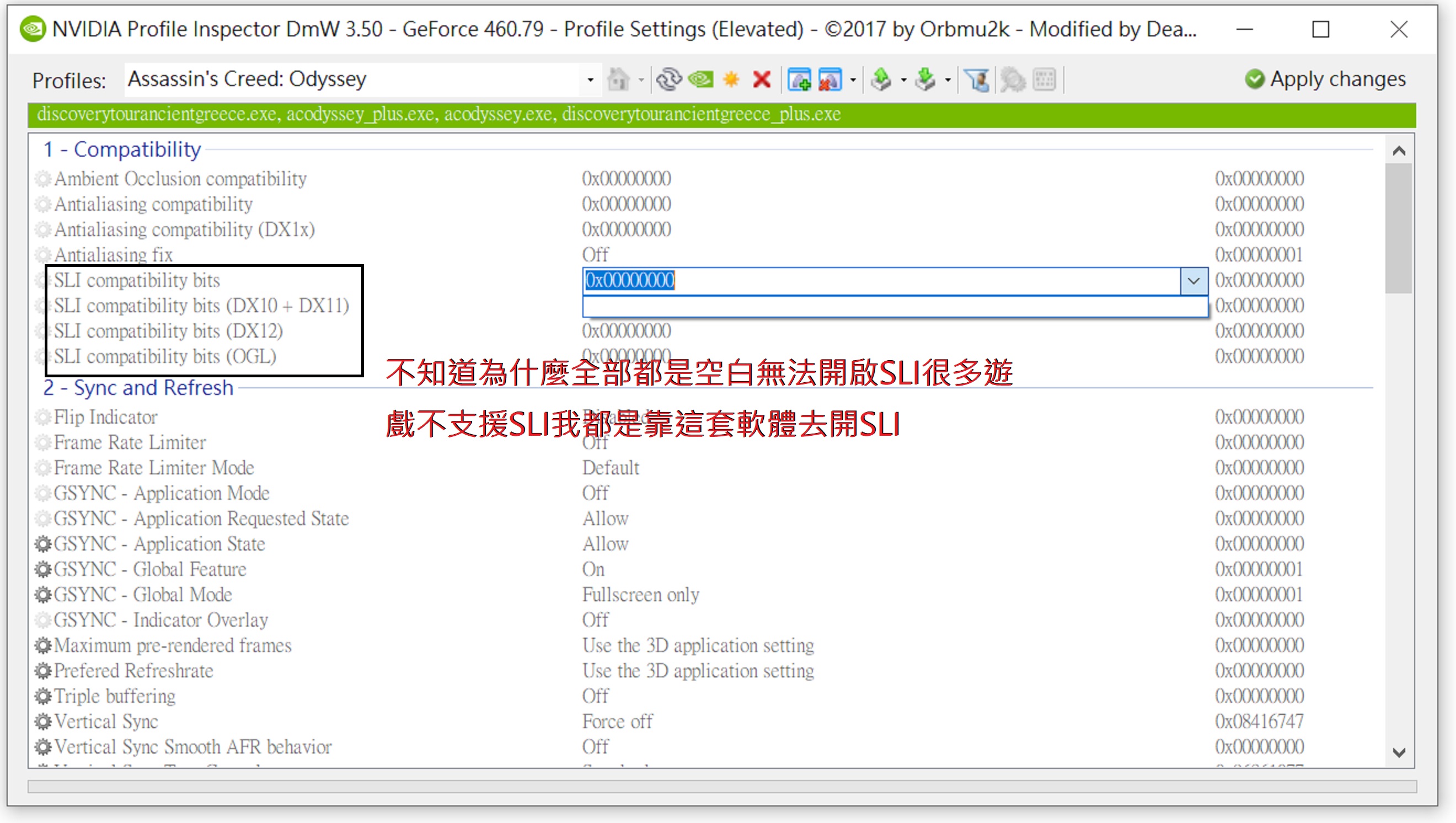Click the scroll up arrow on settings list
The height and width of the screenshot is (823, 1456).
(1399, 151)
